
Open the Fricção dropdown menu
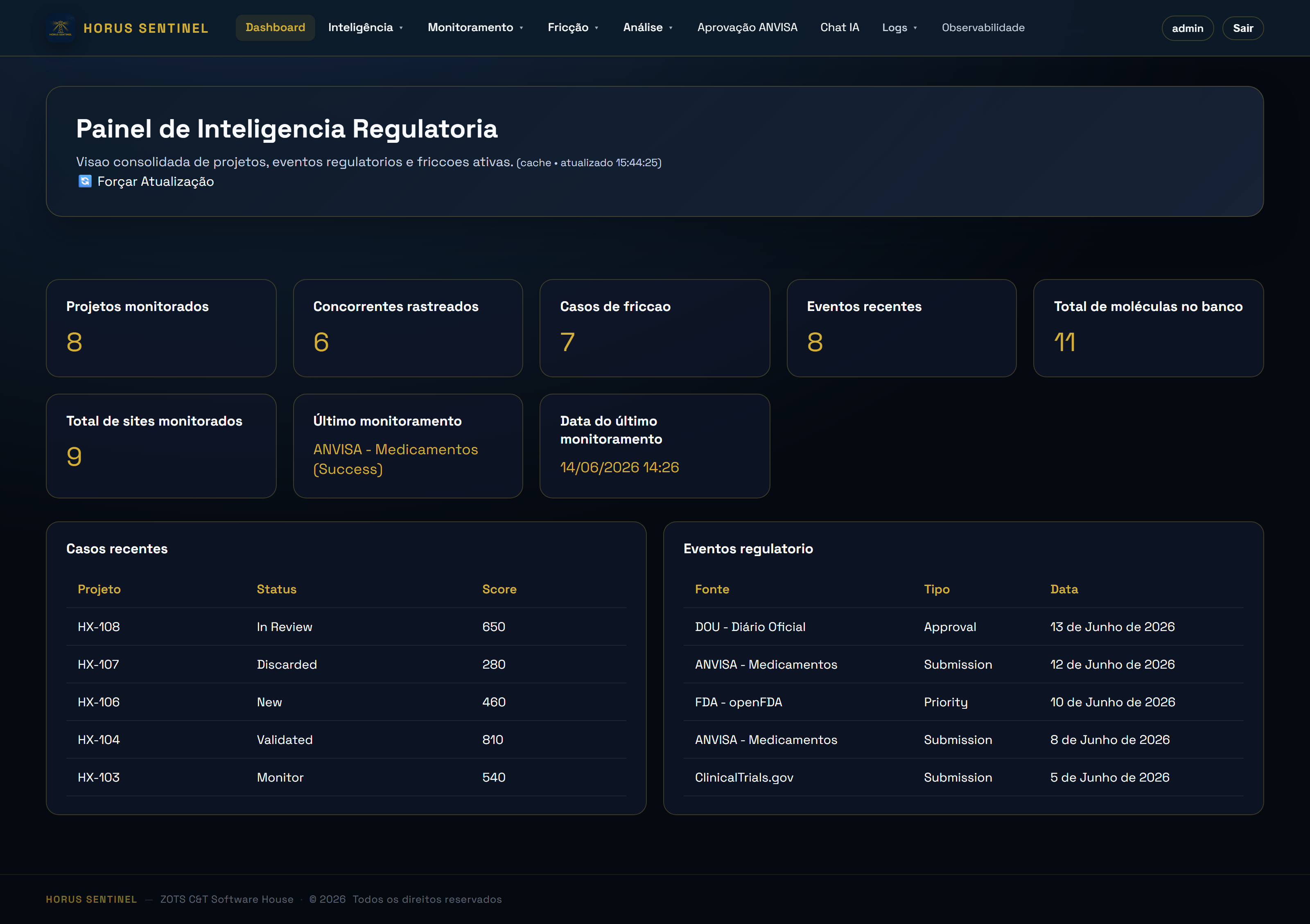click(573, 27)
